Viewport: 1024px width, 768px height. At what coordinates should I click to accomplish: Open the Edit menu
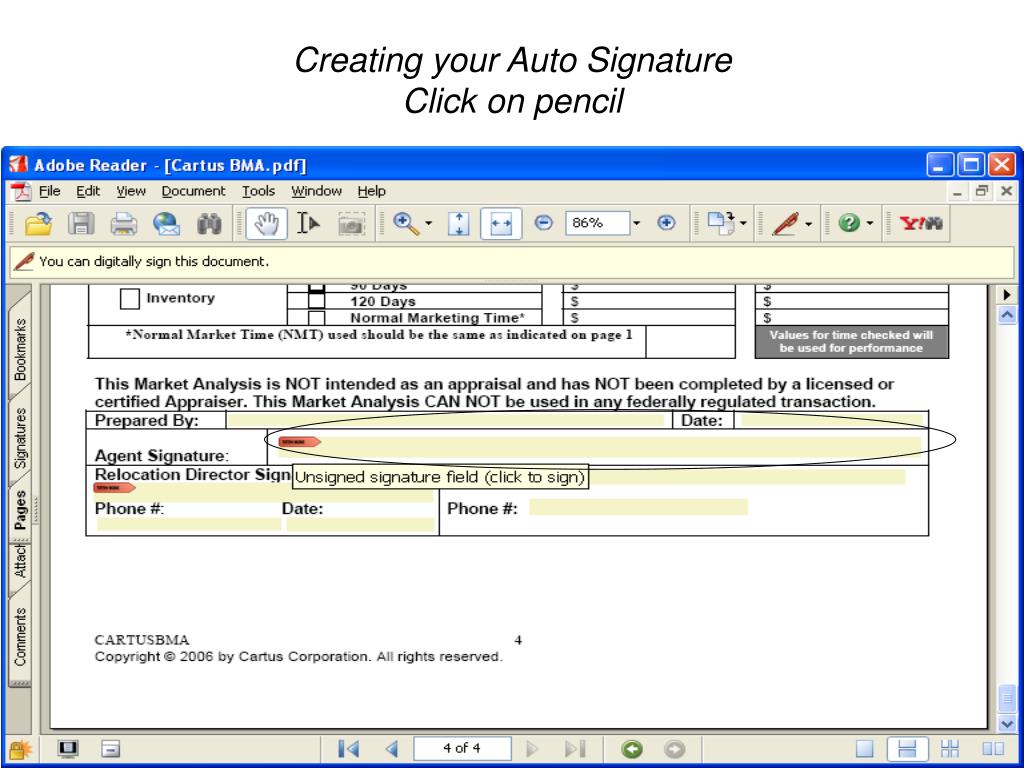coord(88,191)
